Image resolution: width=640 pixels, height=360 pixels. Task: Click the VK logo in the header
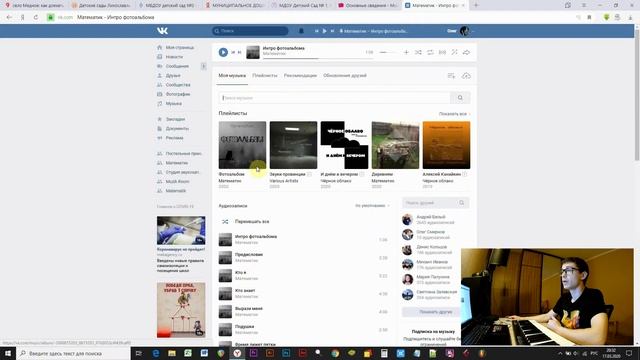(162, 31)
